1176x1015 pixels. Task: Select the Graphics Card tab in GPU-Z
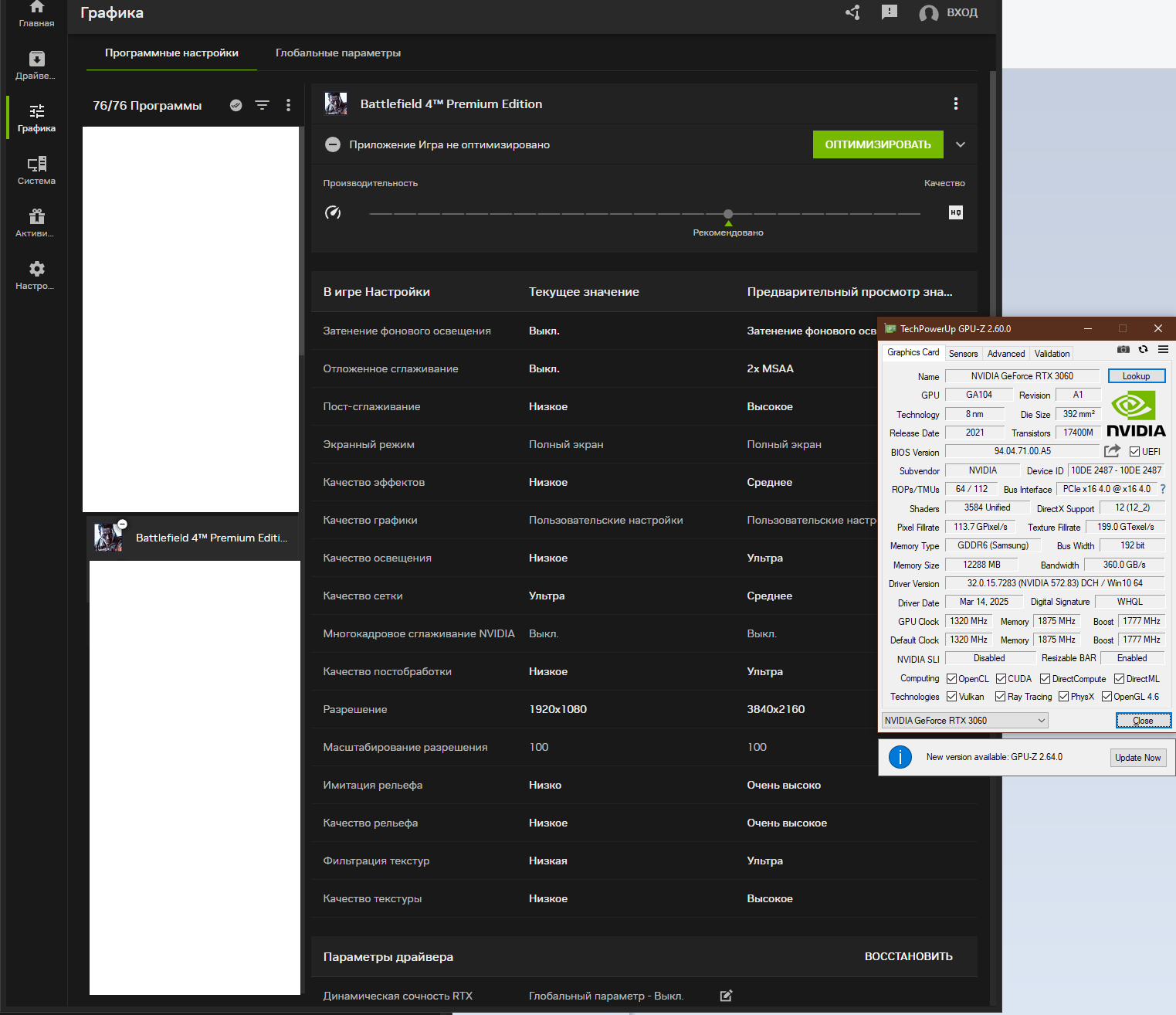pos(913,352)
